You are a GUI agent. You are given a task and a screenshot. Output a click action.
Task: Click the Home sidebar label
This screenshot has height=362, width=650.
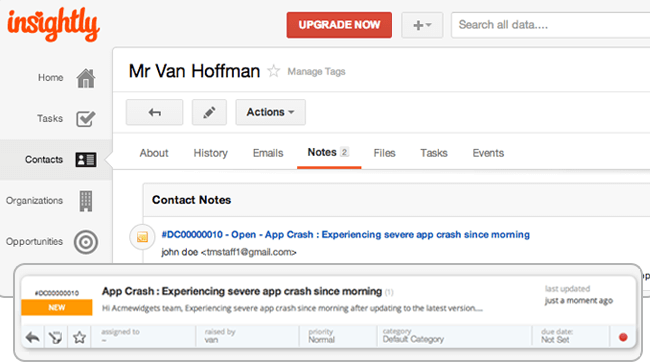pos(51,78)
